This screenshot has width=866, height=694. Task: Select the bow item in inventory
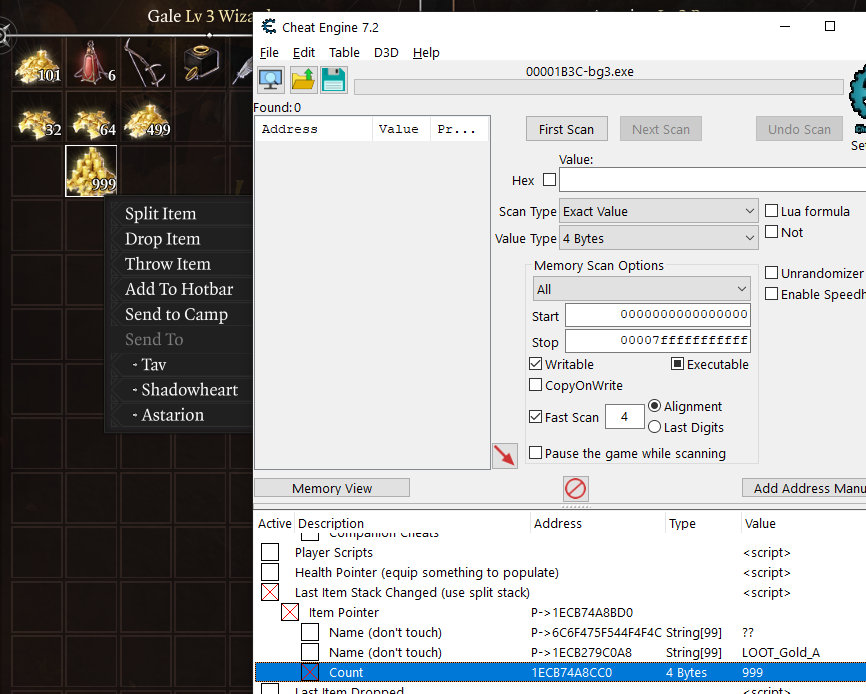pos(145,64)
